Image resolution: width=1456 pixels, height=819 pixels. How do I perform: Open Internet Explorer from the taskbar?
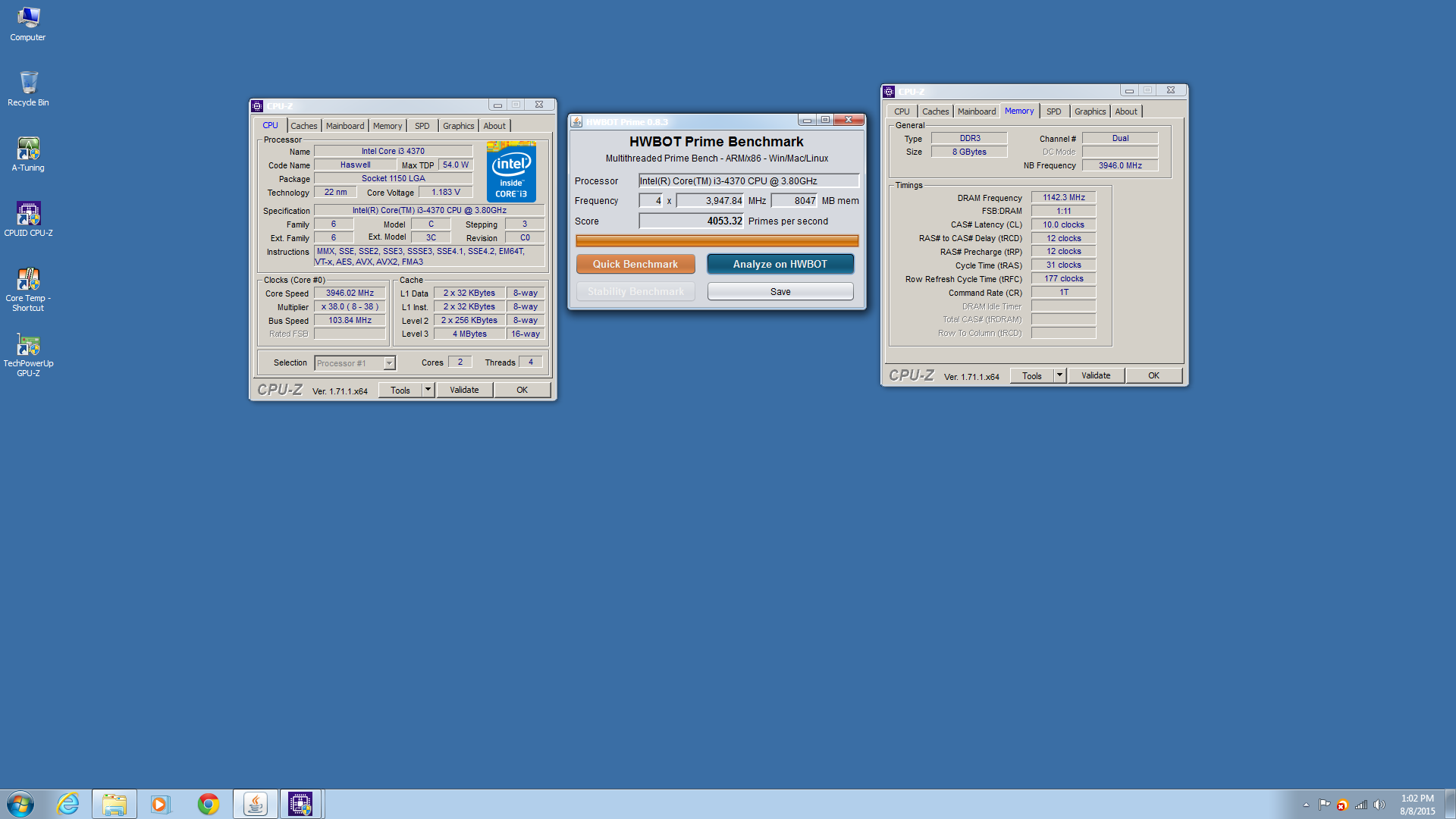(68, 804)
